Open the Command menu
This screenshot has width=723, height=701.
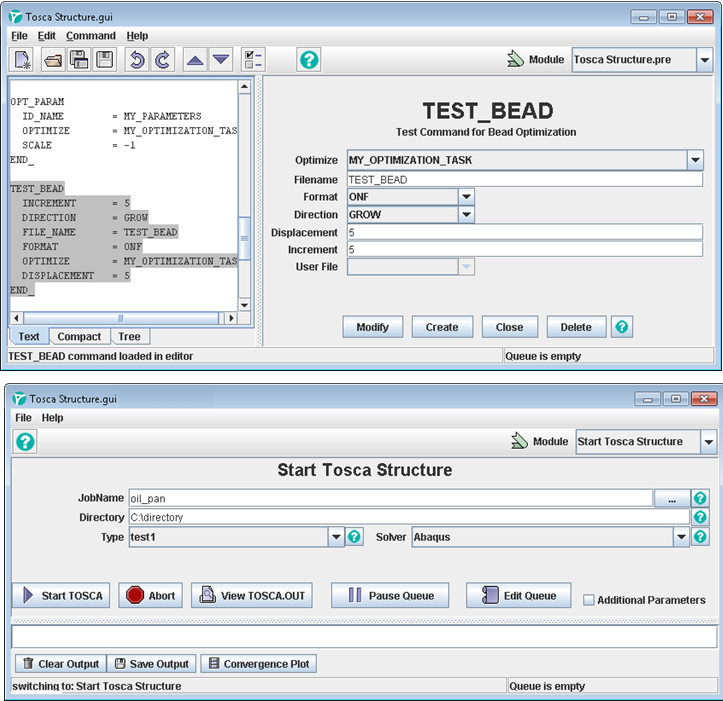91,36
